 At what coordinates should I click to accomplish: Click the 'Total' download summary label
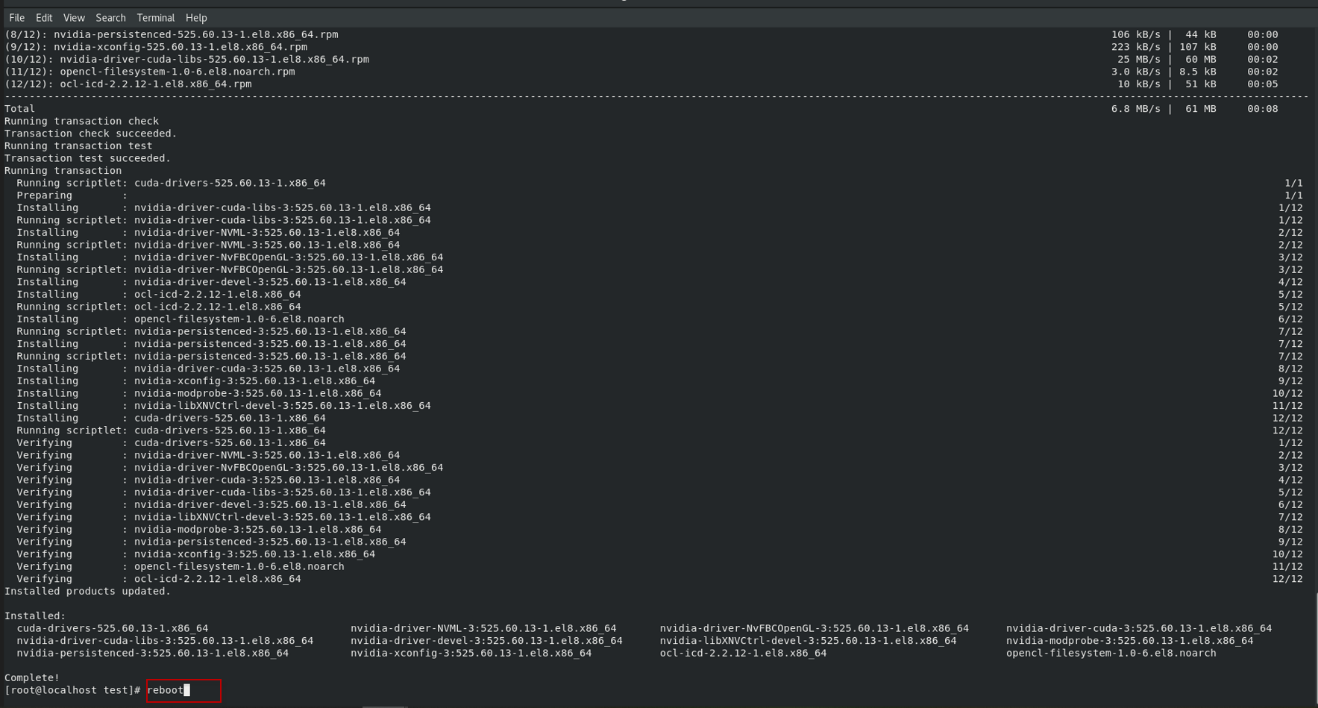(19, 108)
